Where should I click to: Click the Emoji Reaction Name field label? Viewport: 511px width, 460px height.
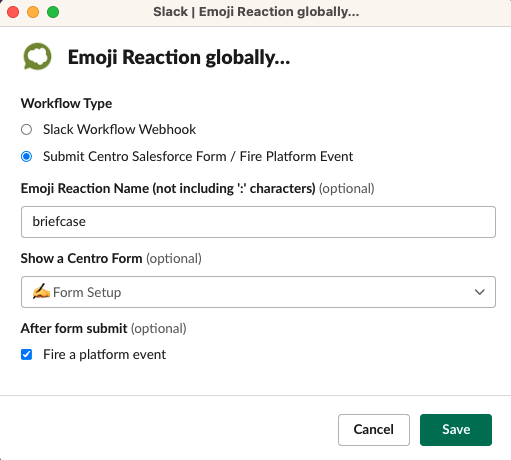[168, 188]
